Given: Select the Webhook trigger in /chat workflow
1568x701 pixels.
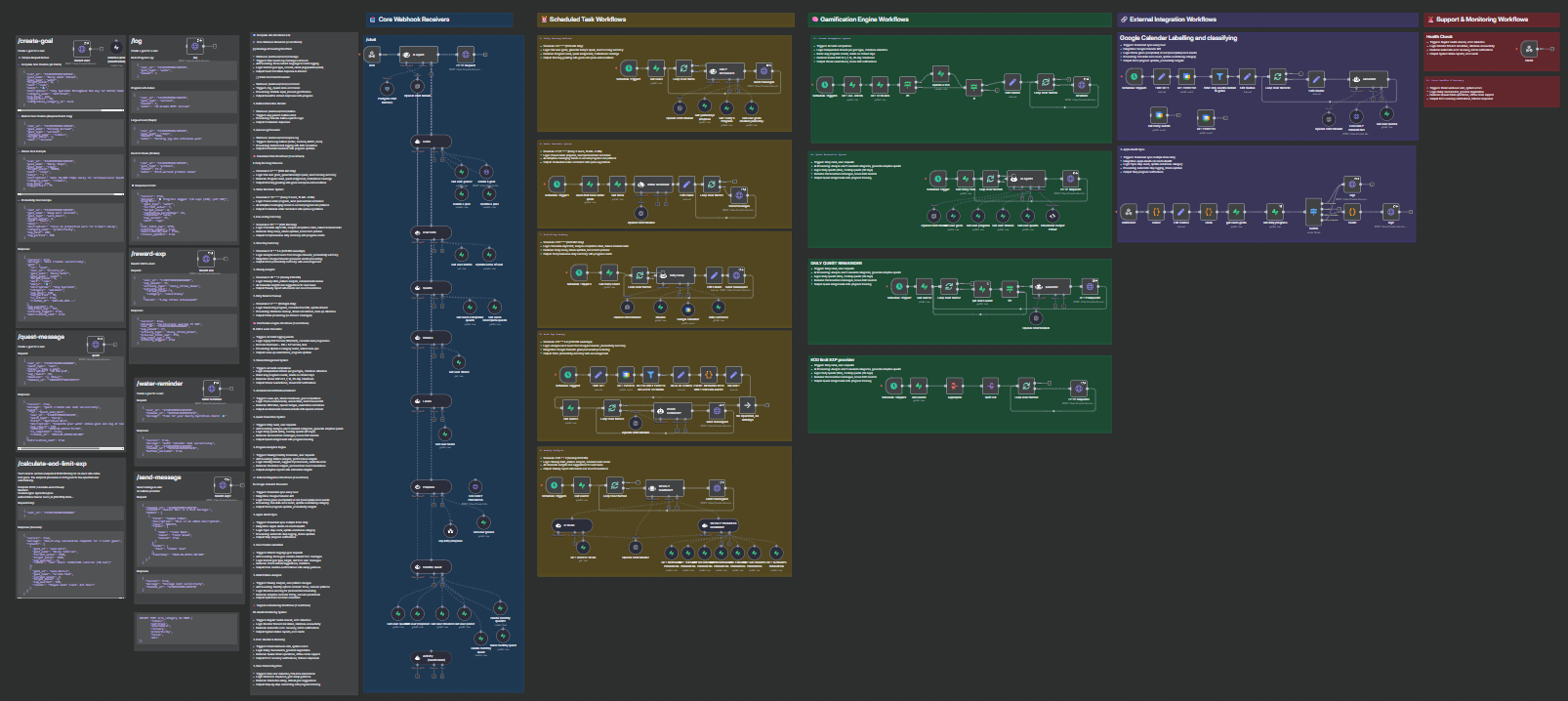Looking at the screenshot, I should pyautogui.click(x=372, y=55).
